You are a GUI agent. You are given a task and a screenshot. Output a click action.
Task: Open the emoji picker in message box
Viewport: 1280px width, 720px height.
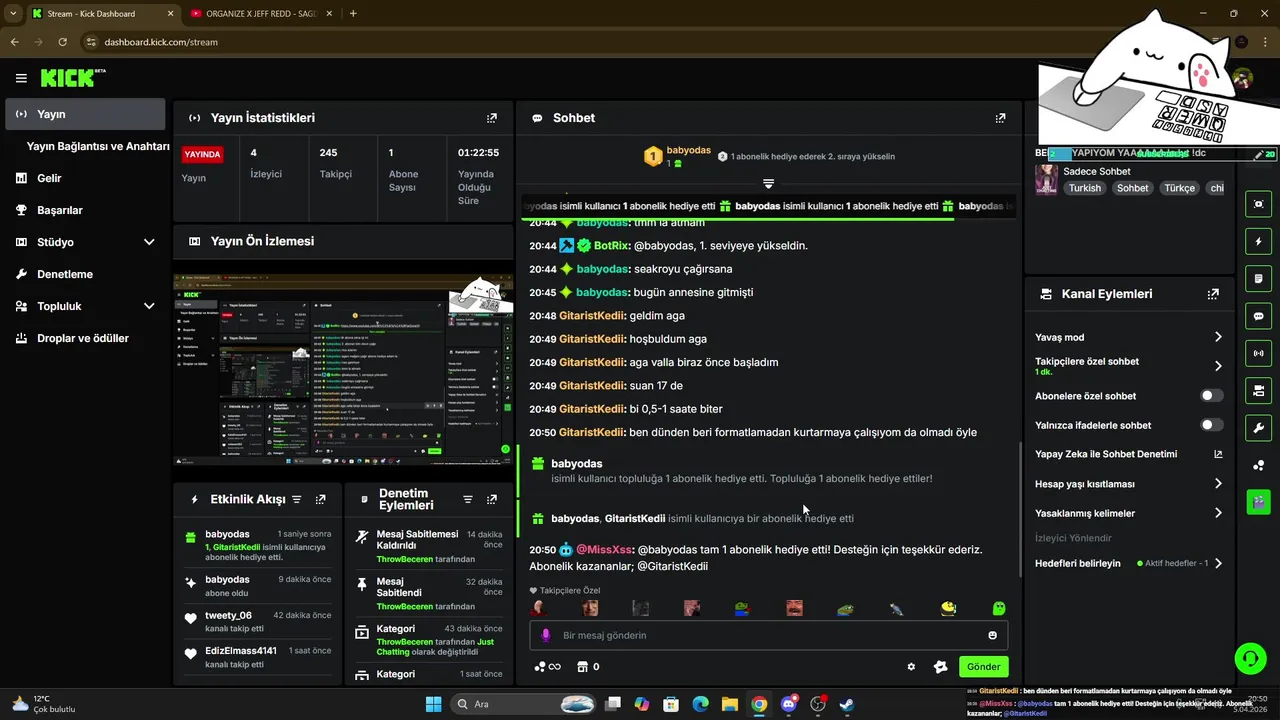992,635
